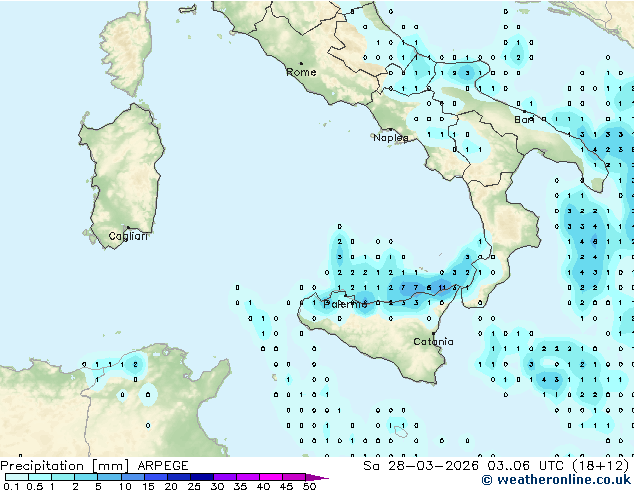The width and height of the screenshot is (634, 490).
Task: Open the weatheronline.co.uk copyright link
Action: 556,480
